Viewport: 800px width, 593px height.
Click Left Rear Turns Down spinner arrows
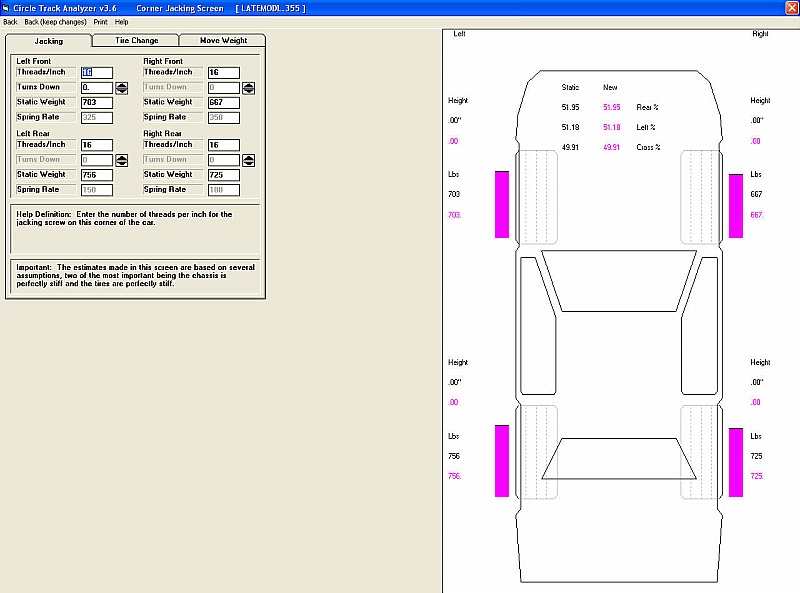(122, 159)
